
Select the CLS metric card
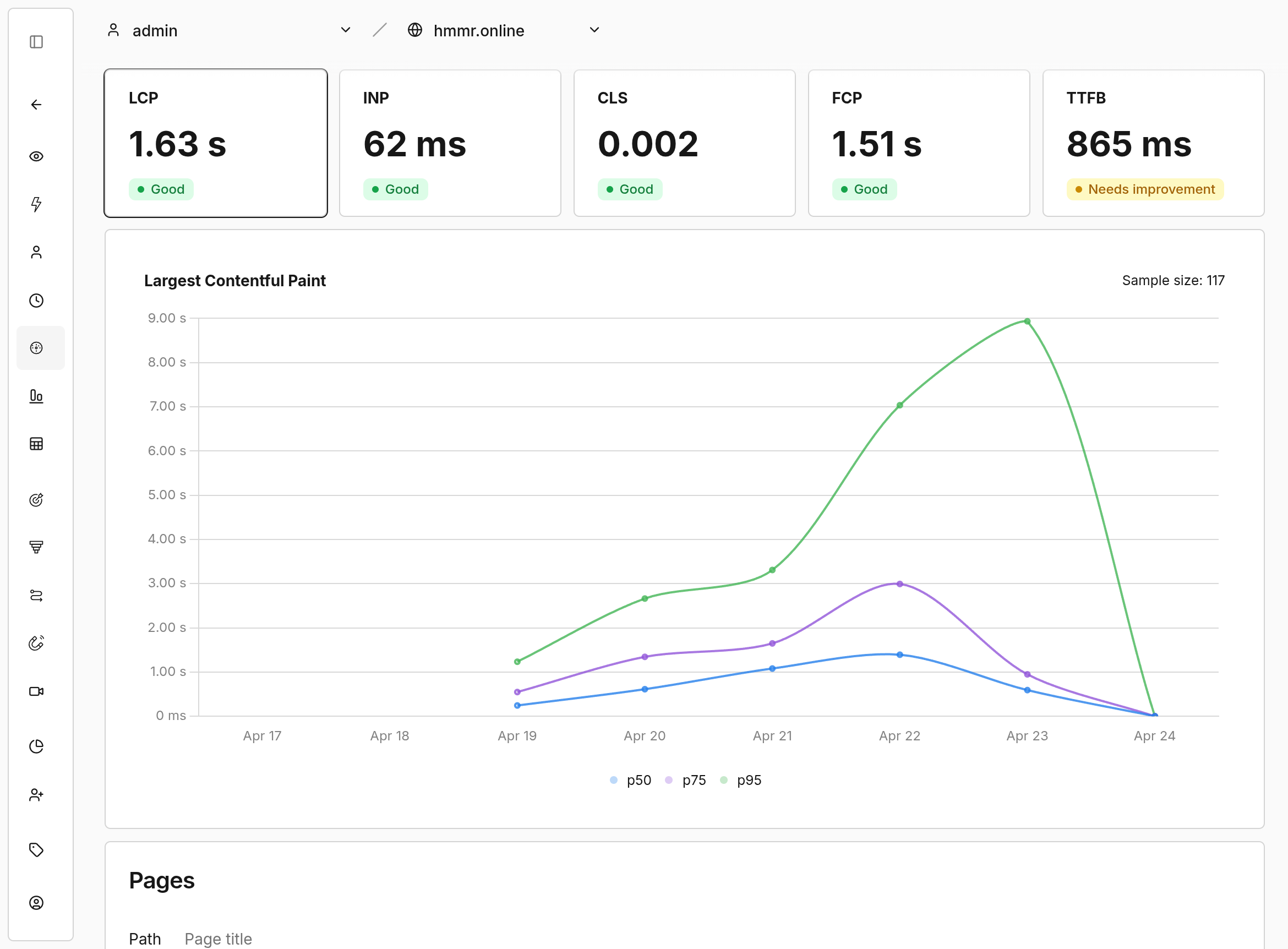(684, 143)
